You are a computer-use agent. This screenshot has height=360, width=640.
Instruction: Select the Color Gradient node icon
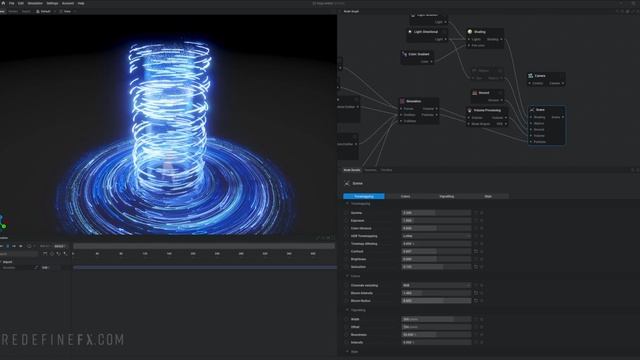tap(404, 54)
